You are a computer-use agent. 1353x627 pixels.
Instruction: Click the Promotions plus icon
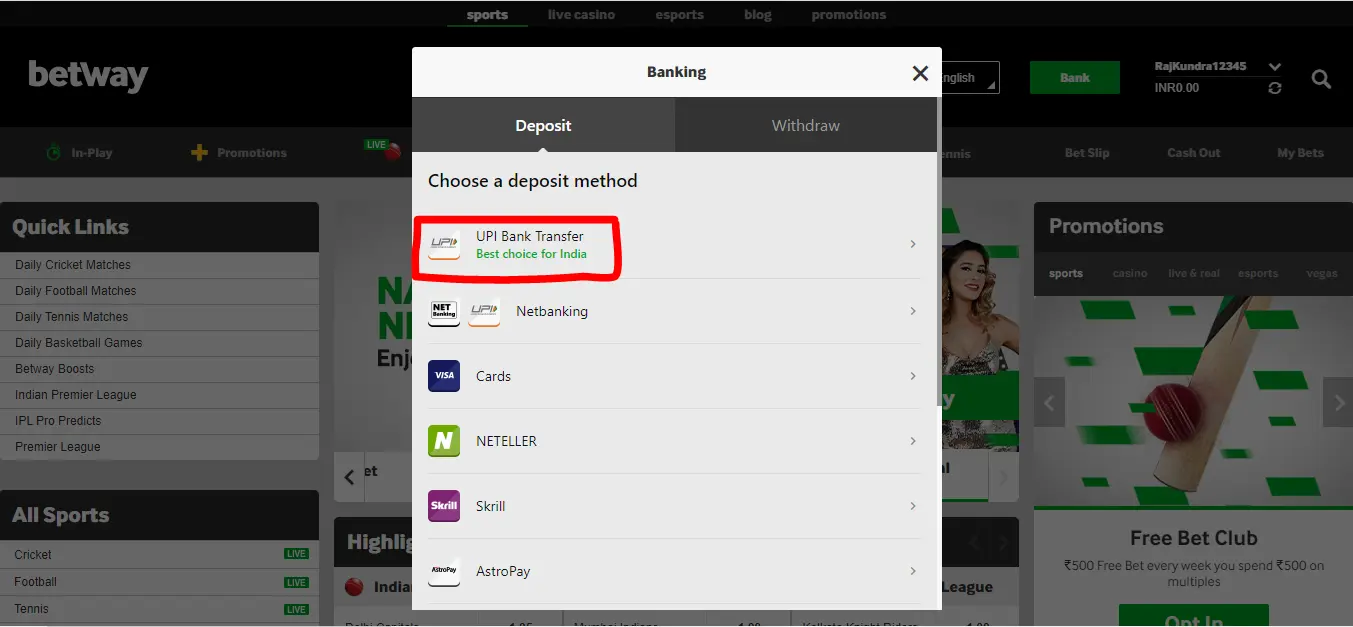tap(200, 153)
